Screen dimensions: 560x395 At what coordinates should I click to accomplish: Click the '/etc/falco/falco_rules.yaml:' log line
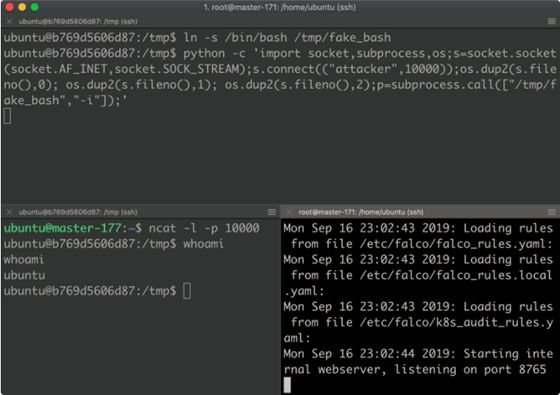pos(421,244)
